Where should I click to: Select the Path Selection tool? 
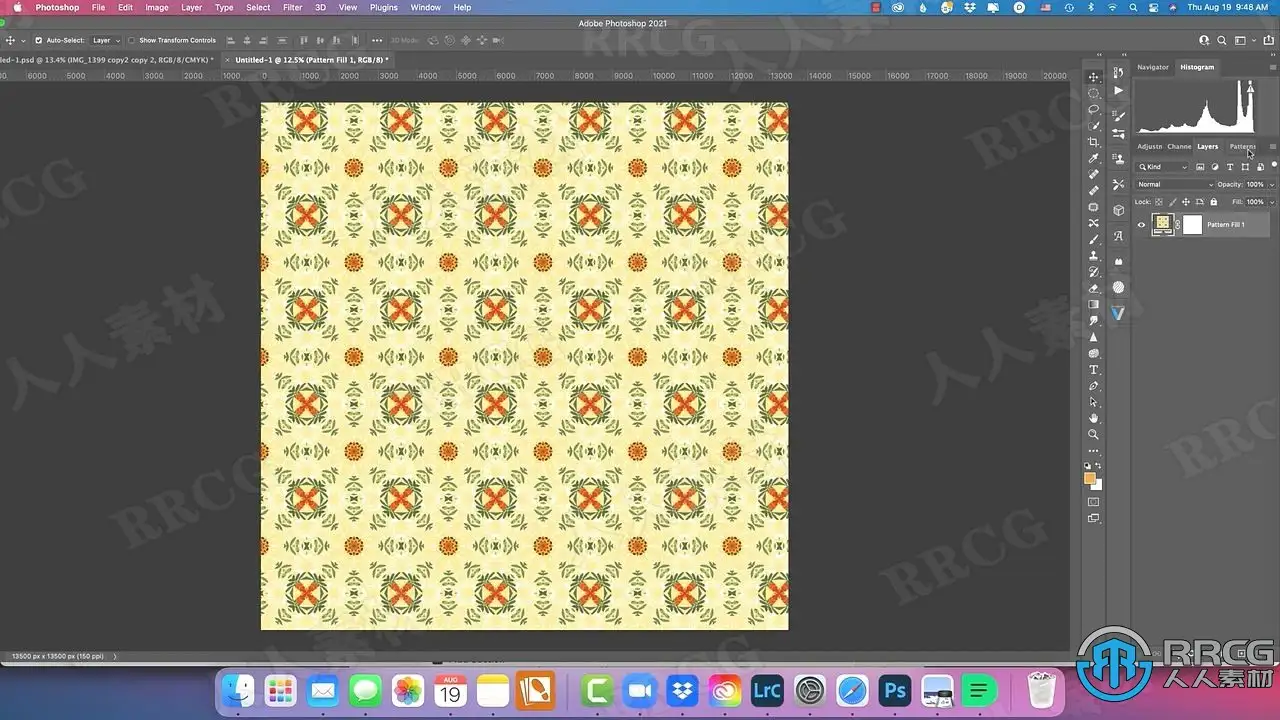[1093, 402]
